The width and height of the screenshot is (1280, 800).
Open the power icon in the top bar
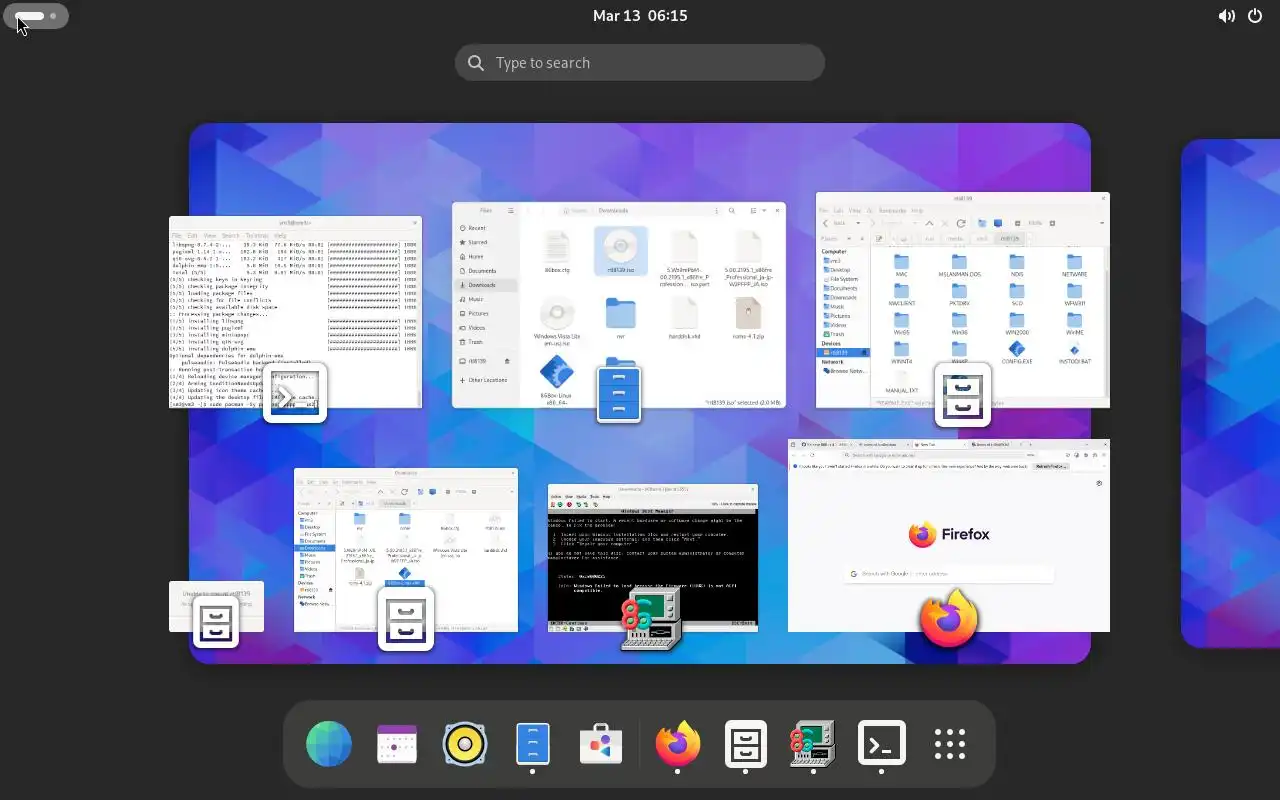(1256, 16)
